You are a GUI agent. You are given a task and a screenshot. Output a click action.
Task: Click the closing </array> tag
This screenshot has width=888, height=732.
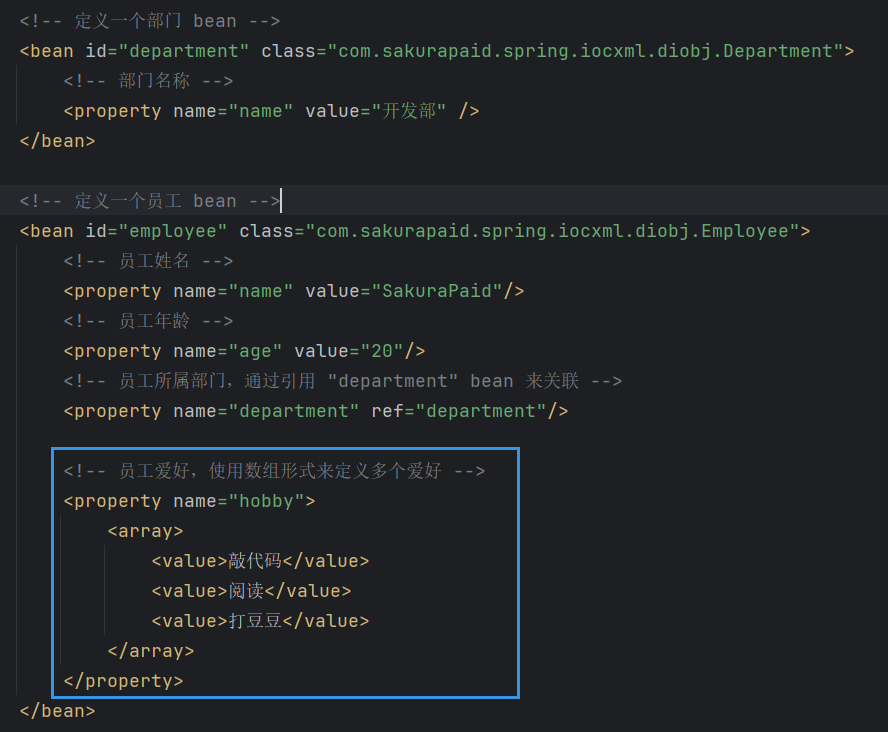tap(151, 651)
